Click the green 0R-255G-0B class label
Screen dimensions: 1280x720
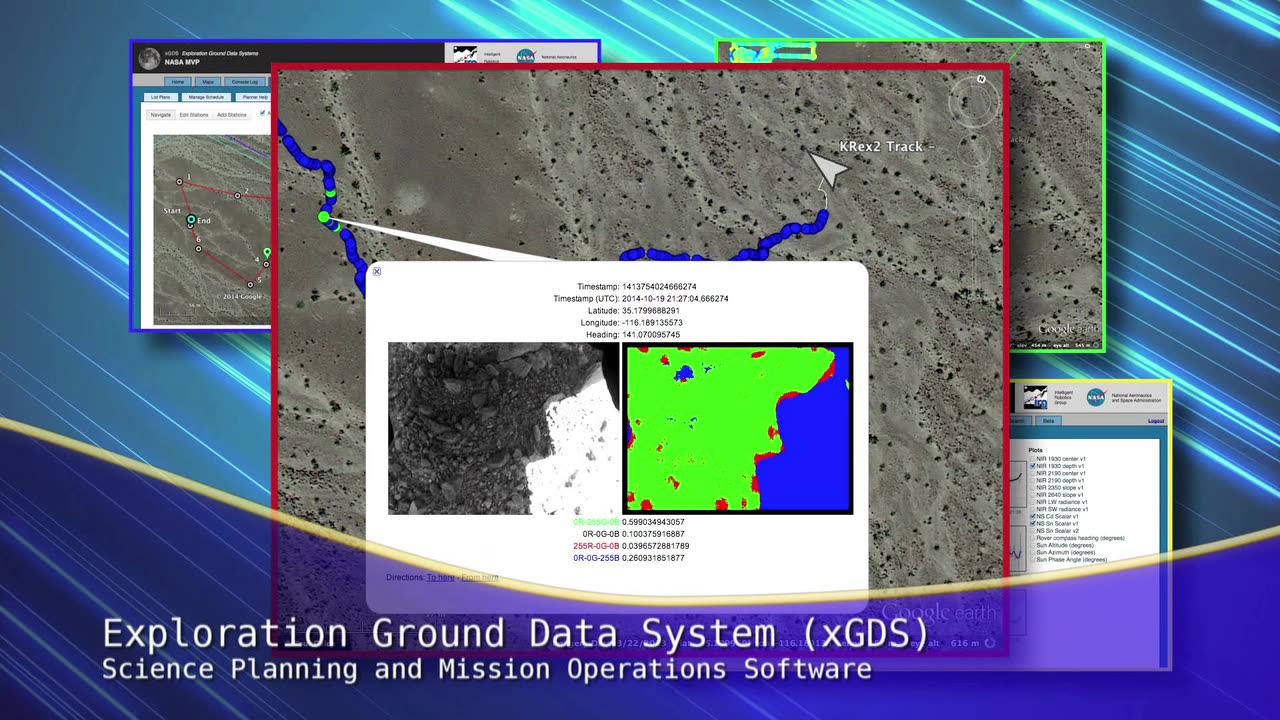[x=596, y=522]
